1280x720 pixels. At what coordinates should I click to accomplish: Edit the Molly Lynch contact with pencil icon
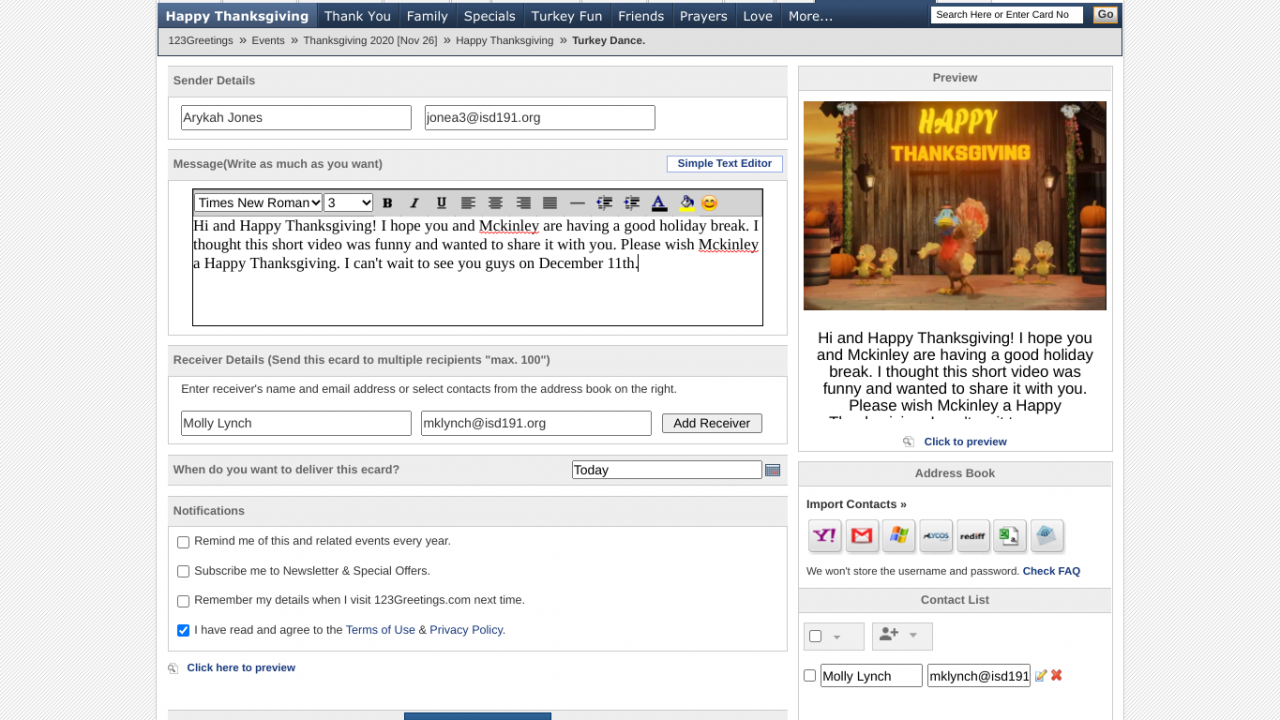1040,676
